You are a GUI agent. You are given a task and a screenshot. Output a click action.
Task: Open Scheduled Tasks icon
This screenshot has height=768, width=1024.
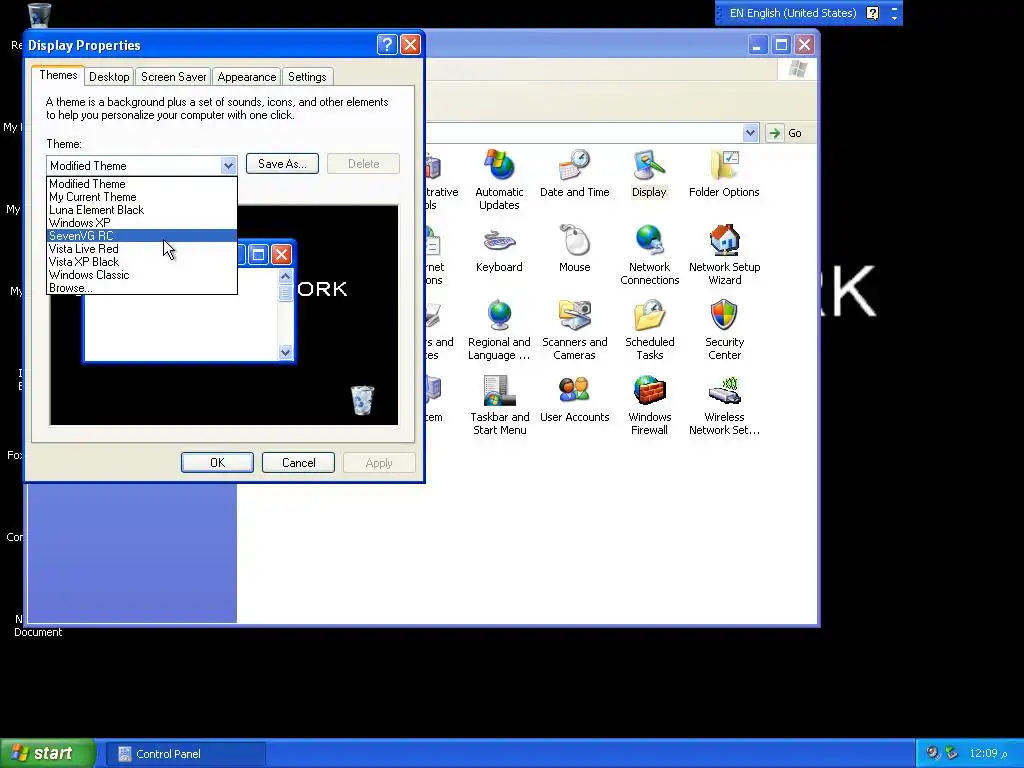(x=649, y=330)
